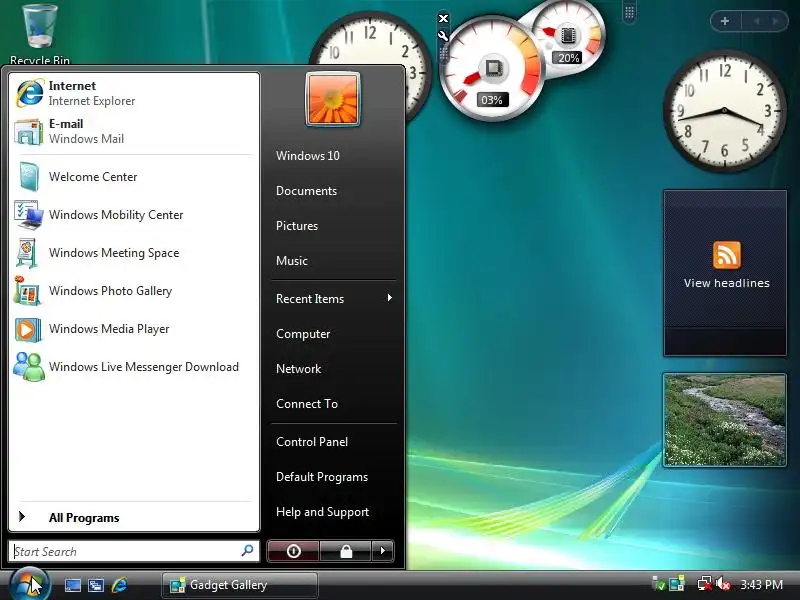Launch Internet Explorer from Quick Launch
The height and width of the screenshot is (600, 800).
tap(119, 585)
